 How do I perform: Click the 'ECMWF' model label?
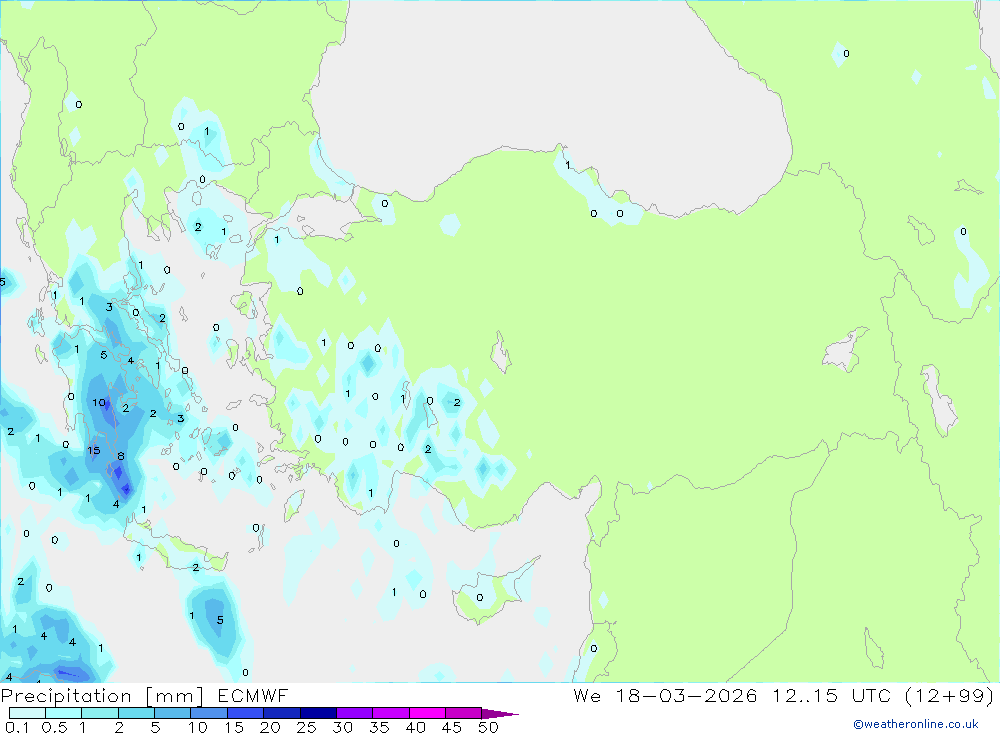(x=253, y=695)
